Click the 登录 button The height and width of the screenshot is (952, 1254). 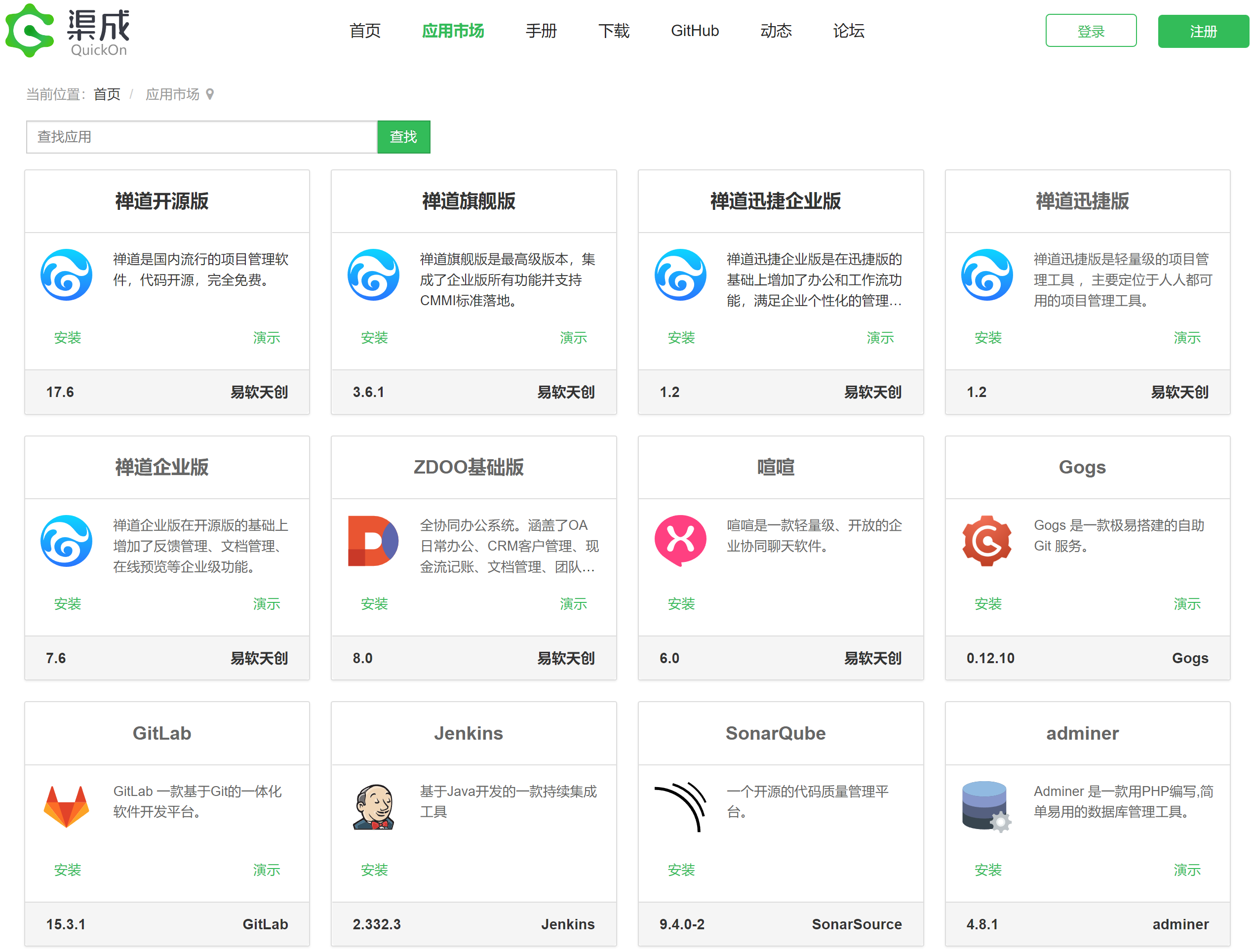click(x=1091, y=31)
